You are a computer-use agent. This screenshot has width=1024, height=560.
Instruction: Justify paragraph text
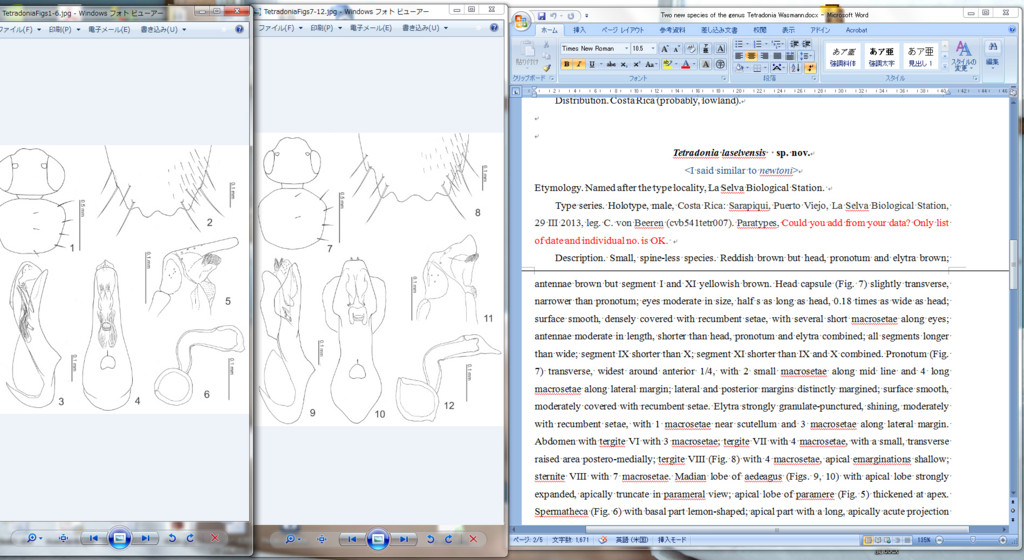[776, 56]
